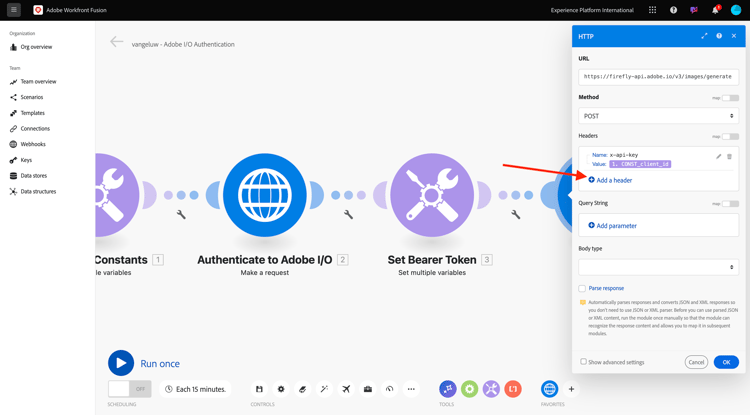Toggle the map switch for Method
The width and height of the screenshot is (750, 415).
pyautogui.click(x=730, y=98)
